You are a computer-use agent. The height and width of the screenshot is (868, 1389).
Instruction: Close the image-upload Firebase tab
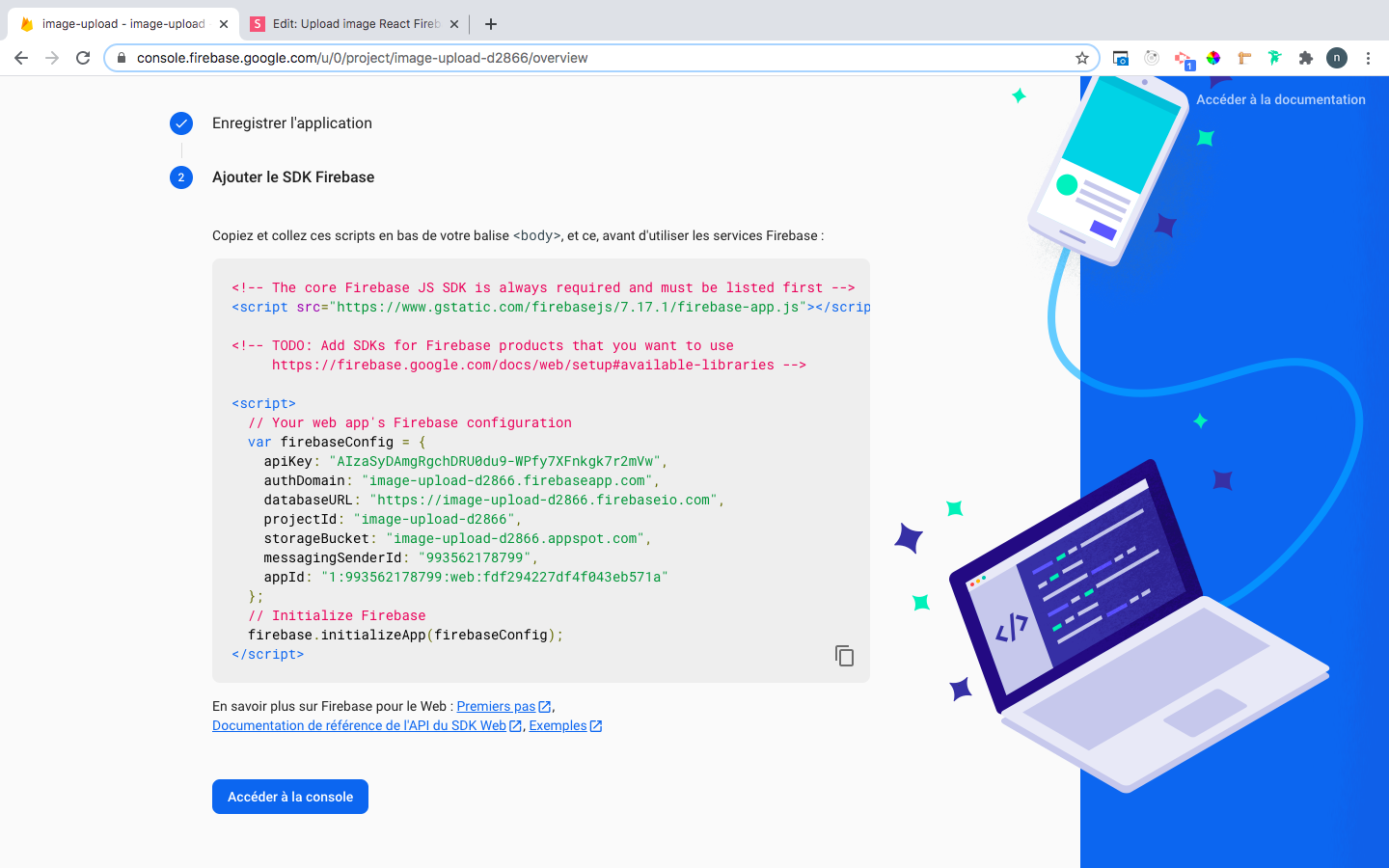(224, 24)
